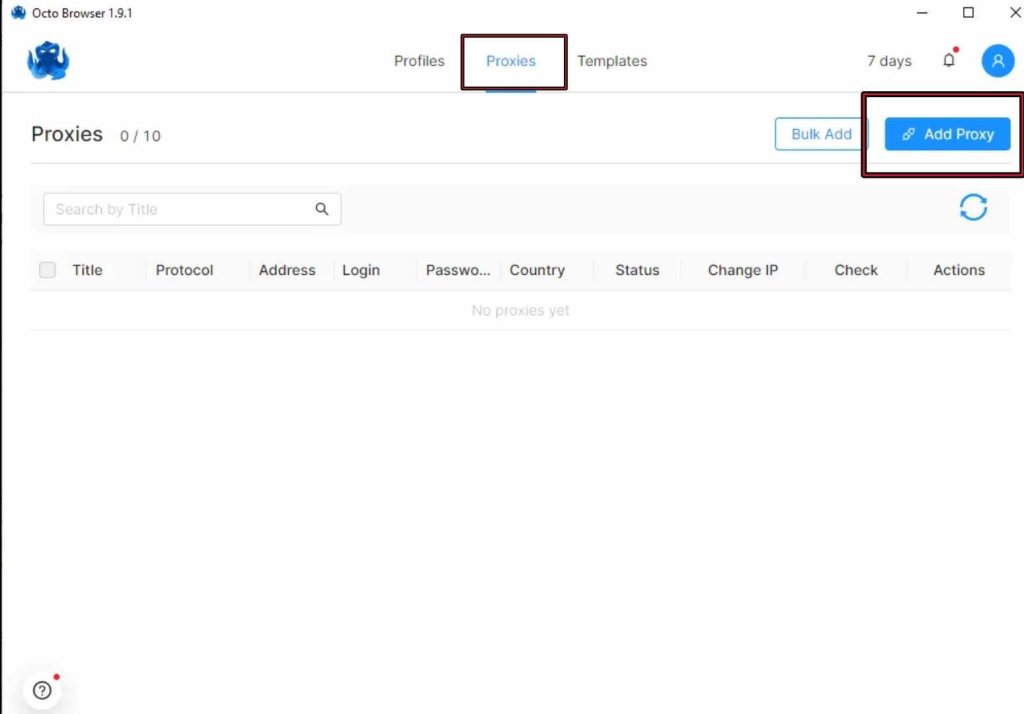Click the search magnifier icon
Image resolution: width=1024 pixels, height=714 pixels.
click(x=322, y=209)
